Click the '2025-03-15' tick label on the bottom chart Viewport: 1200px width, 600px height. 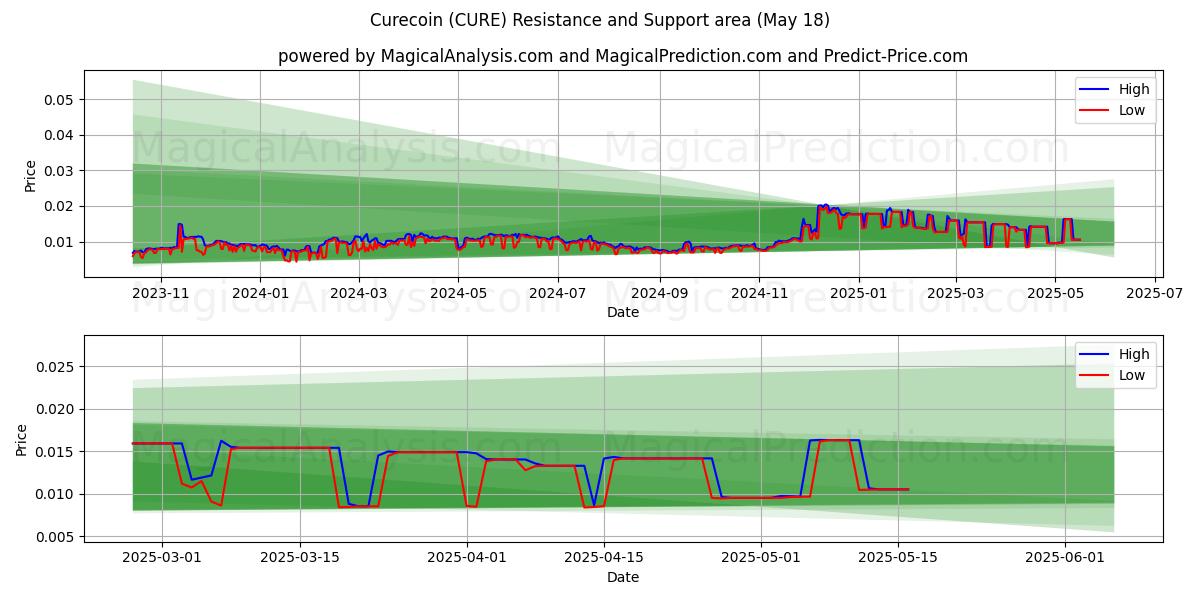[x=300, y=558]
